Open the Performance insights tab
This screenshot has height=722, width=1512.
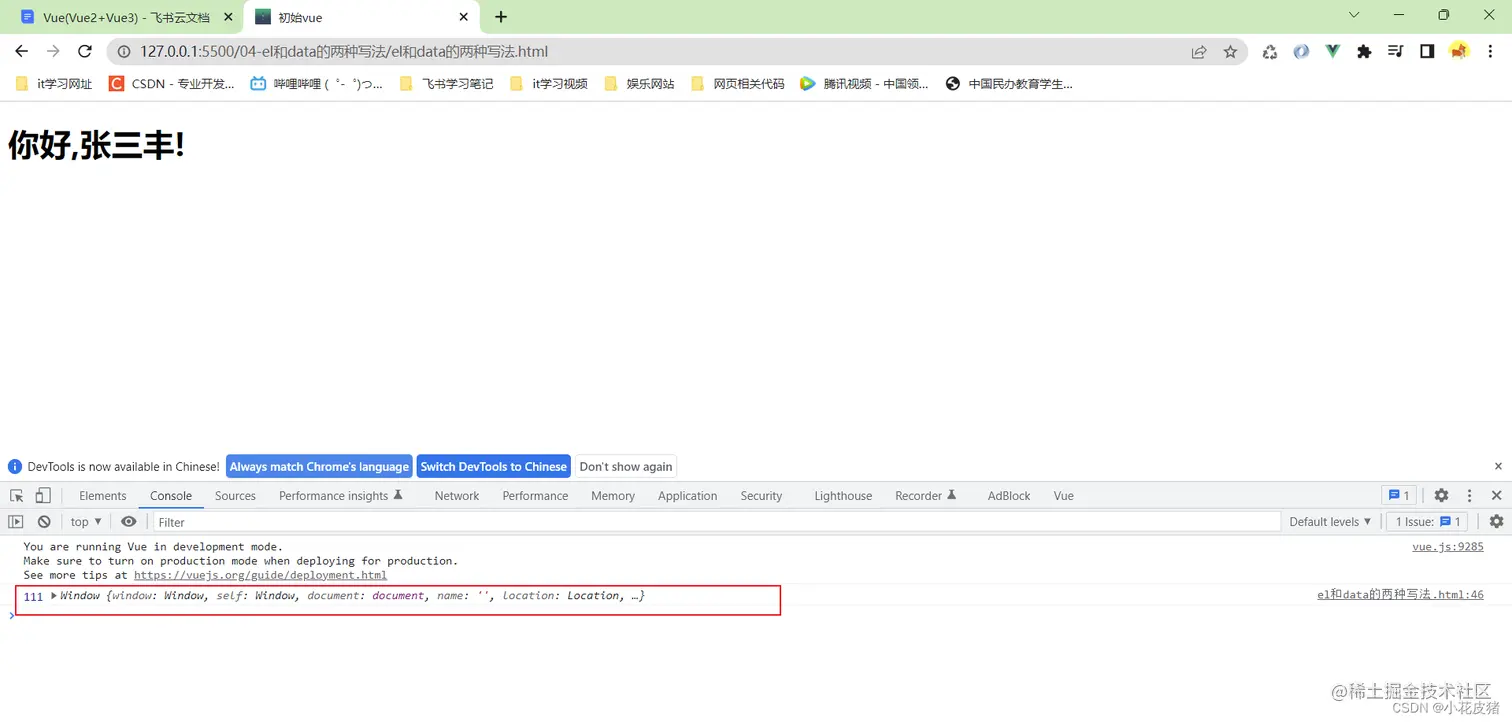(340, 496)
